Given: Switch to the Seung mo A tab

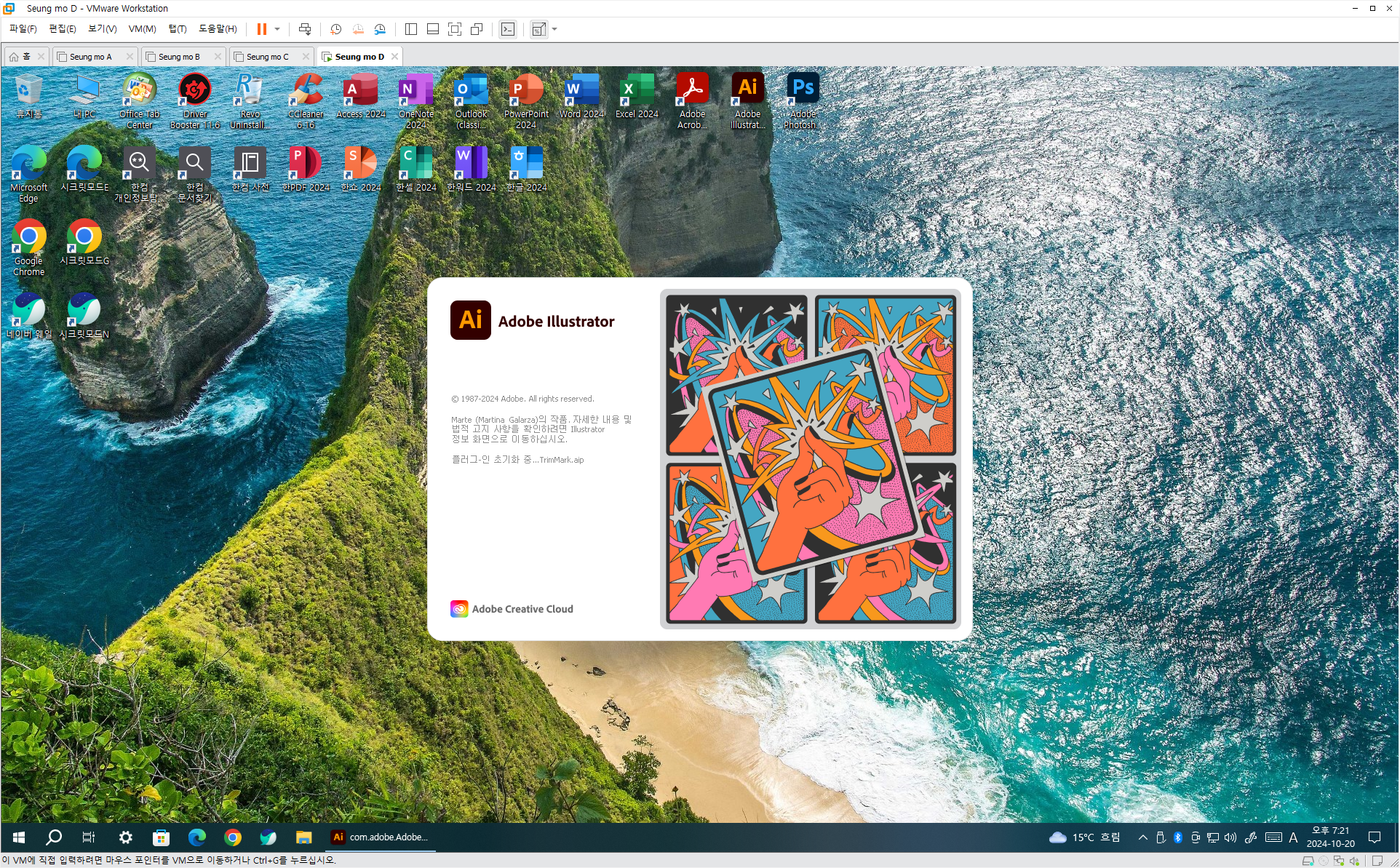Looking at the screenshot, I should (x=90, y=57).
